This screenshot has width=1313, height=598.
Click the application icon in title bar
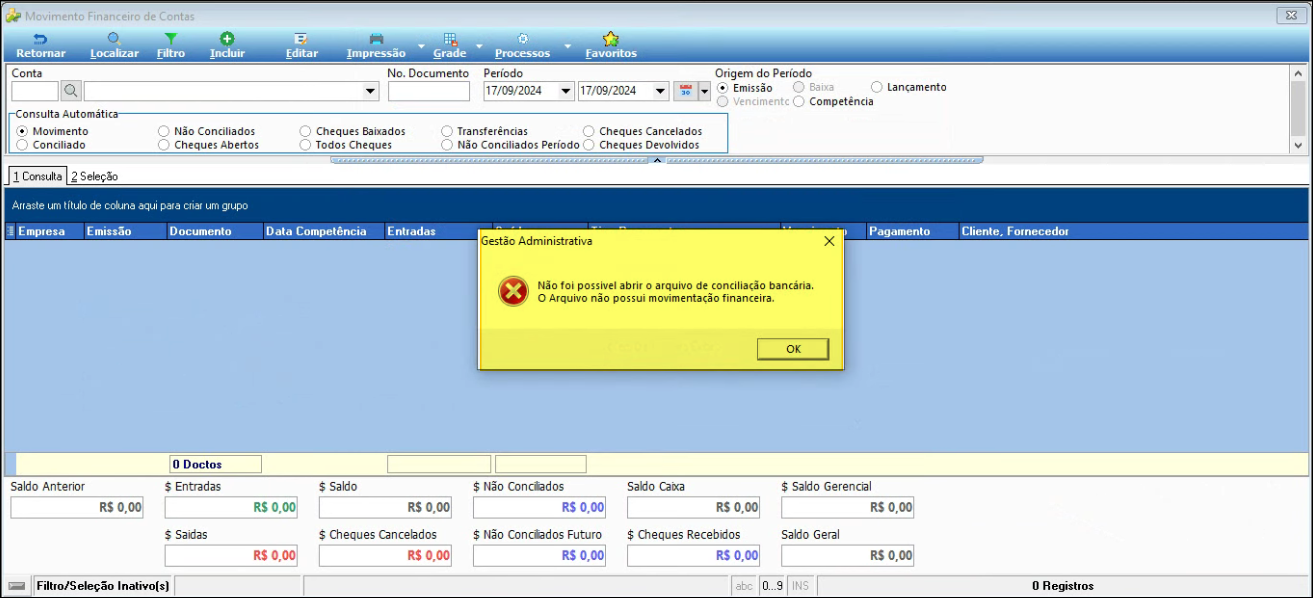pyautogui.click(x=13, y=16)
